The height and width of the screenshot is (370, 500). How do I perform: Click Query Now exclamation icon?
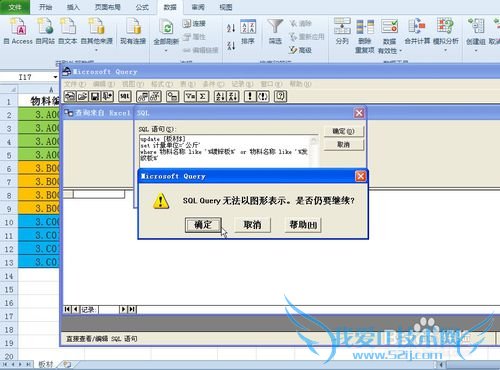(250, 96)
